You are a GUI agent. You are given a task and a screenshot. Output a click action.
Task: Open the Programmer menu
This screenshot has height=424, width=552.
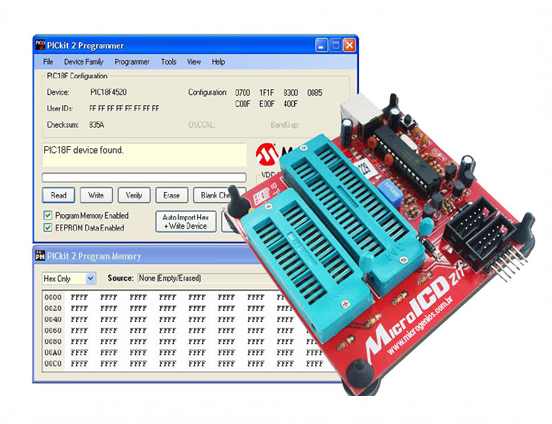pyautogui.click(x=132, y=62)
